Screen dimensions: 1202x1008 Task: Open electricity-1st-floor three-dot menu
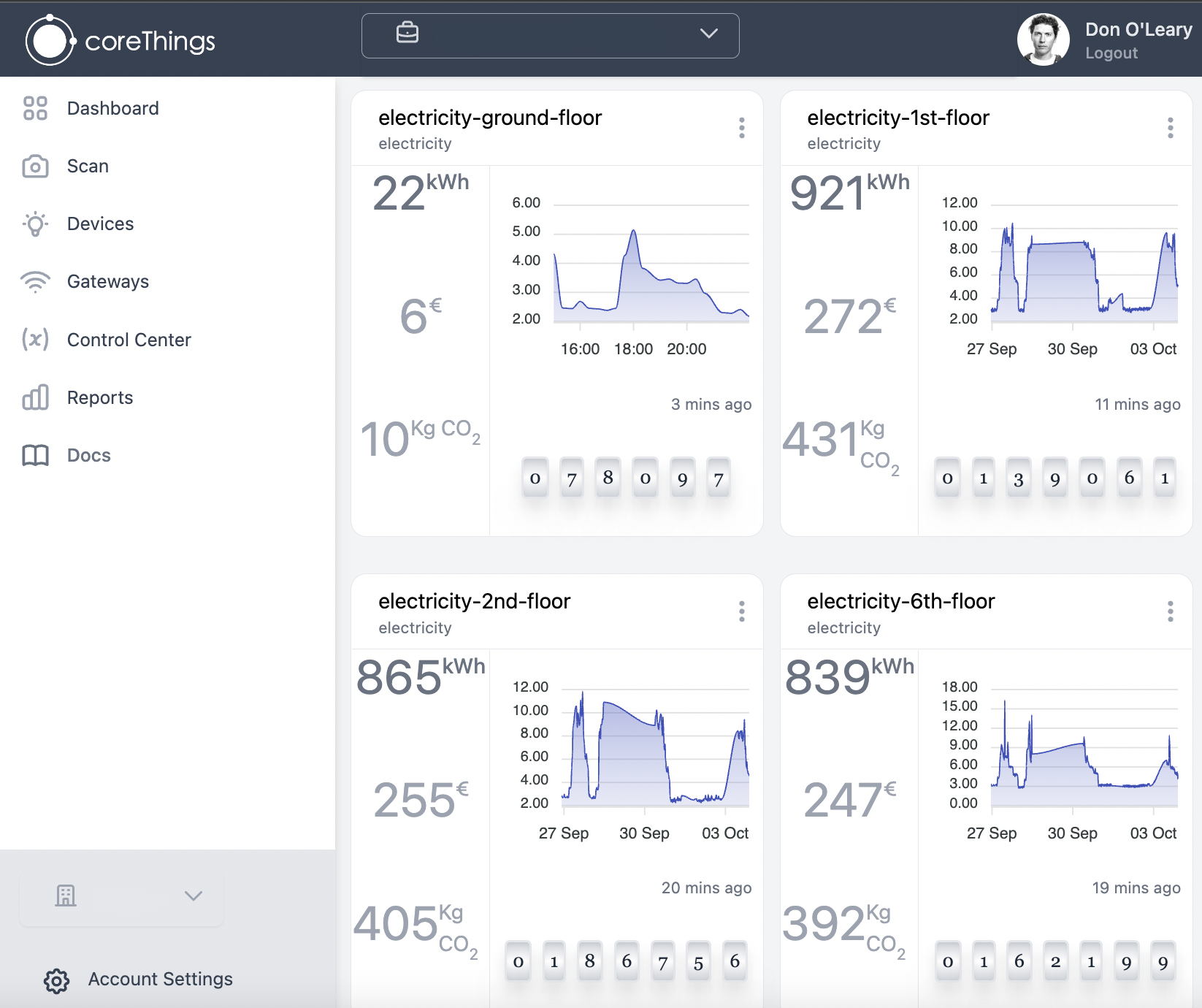click(1170, 128)
